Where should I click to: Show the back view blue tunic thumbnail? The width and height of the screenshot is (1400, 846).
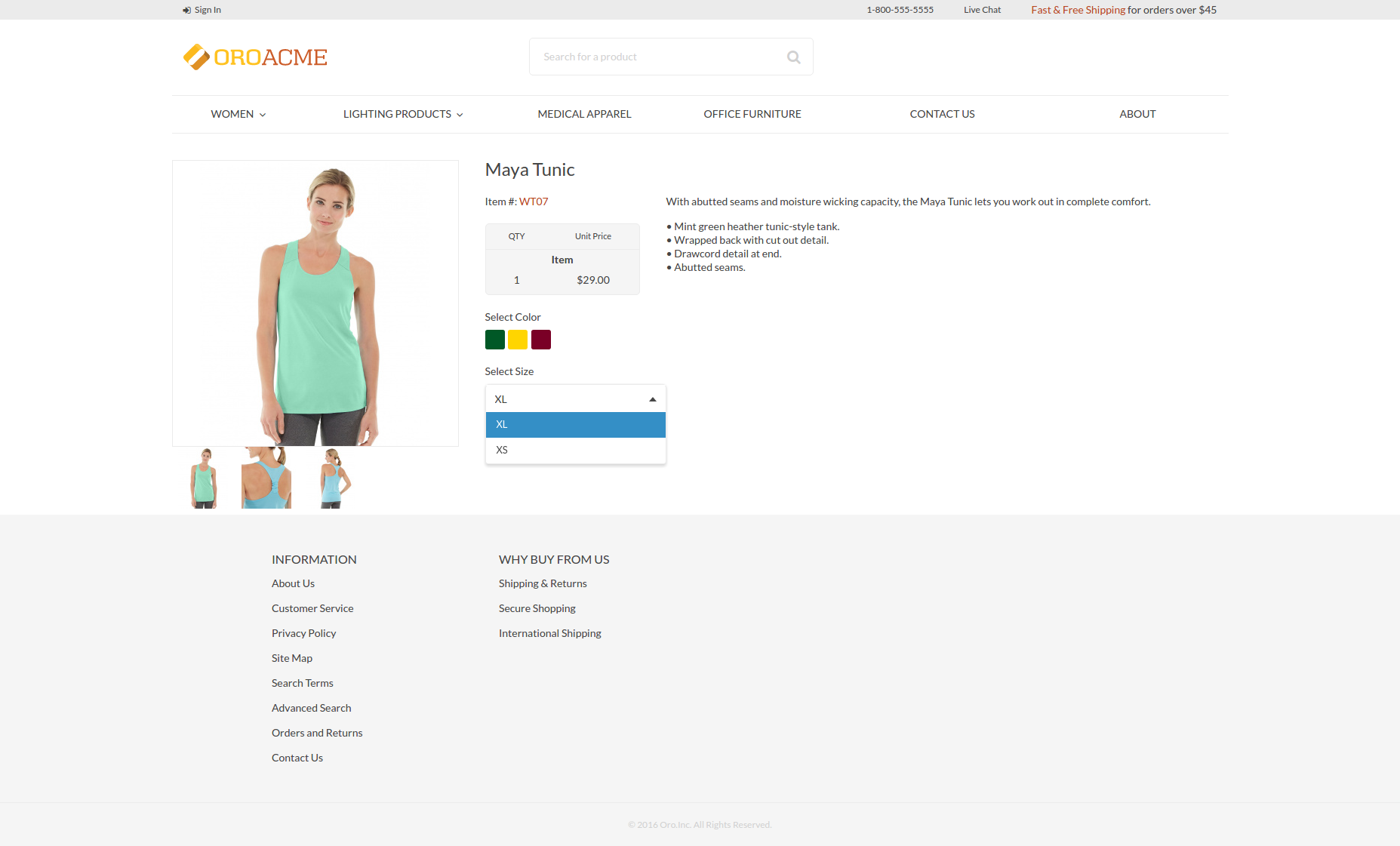266,478
